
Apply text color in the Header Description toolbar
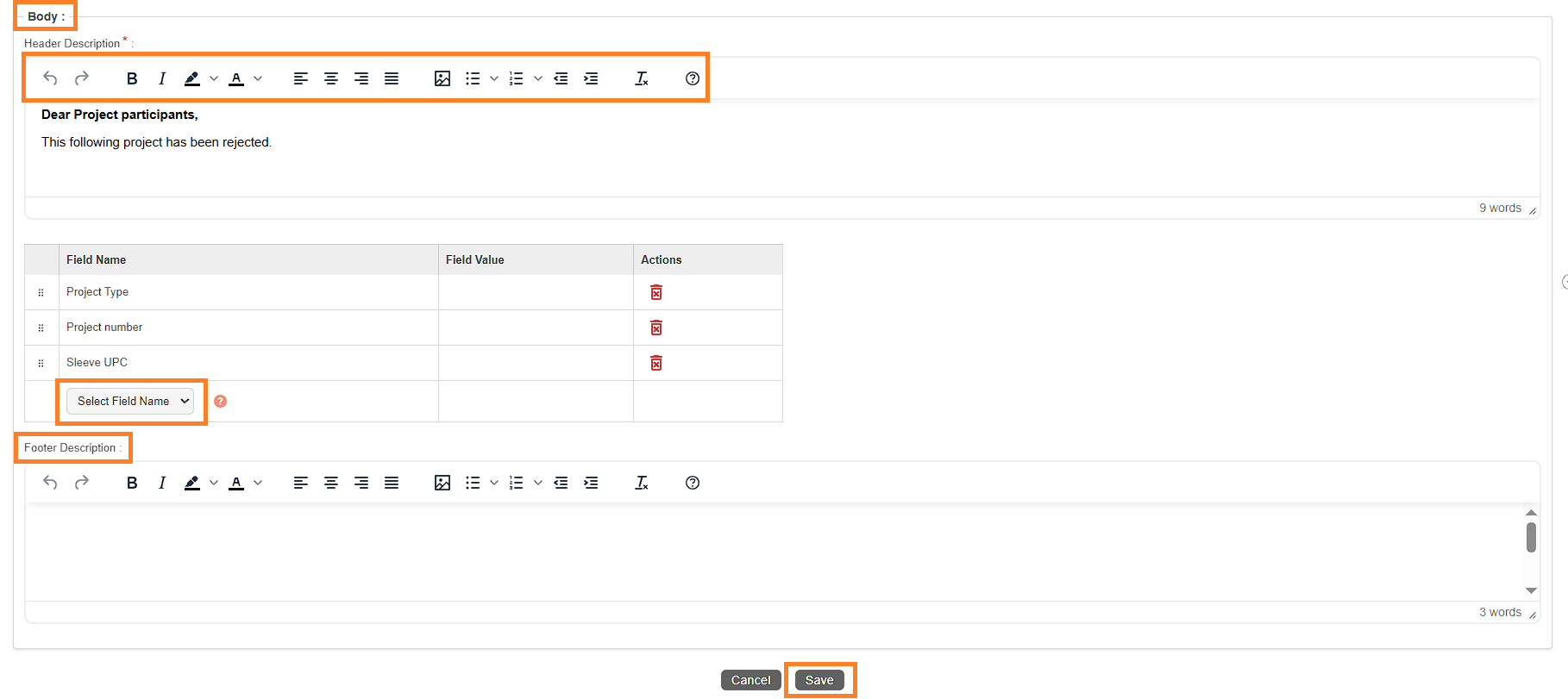click(236, 78)
